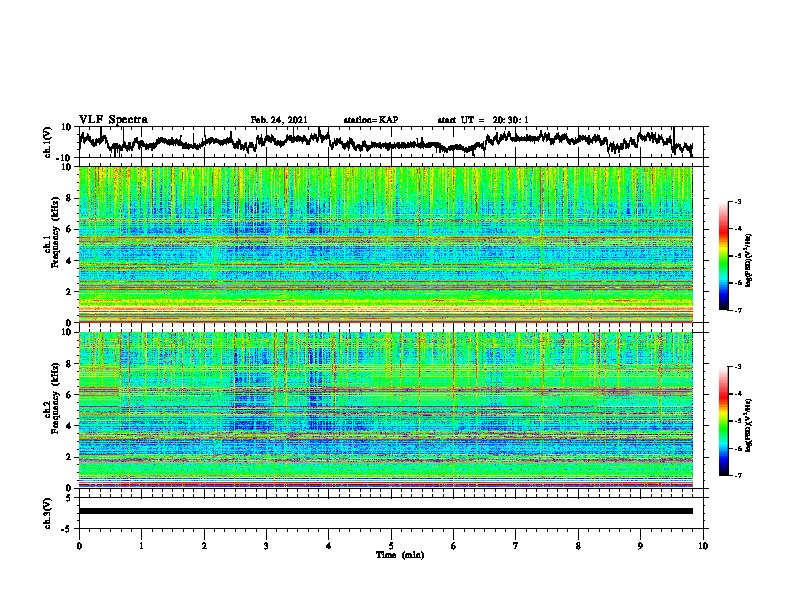Click the ch.3(V) axis label

[x=48, y=513]
